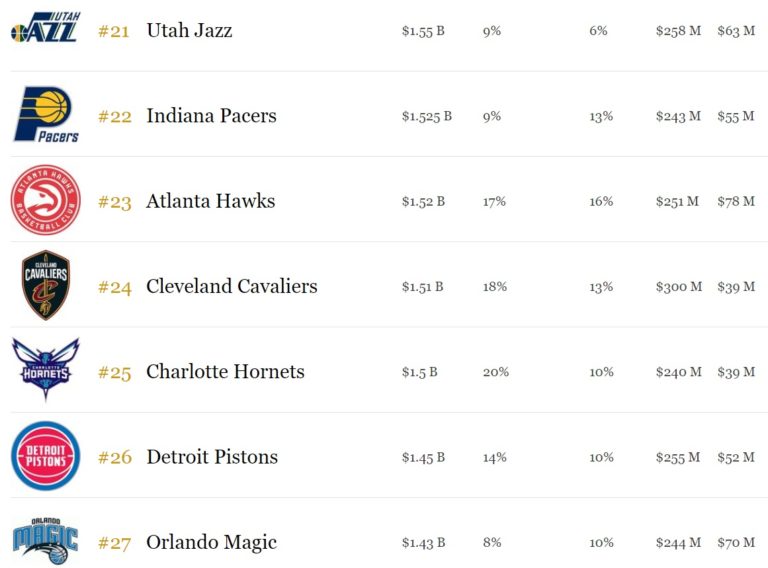
Task: Click rank #21 label
Action: point(114,31)
